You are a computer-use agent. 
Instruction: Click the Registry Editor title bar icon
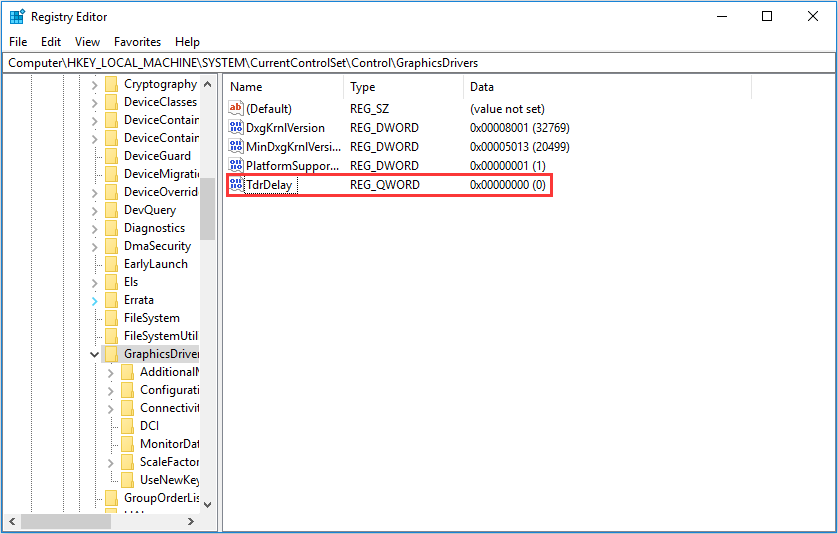pos(17,16)
